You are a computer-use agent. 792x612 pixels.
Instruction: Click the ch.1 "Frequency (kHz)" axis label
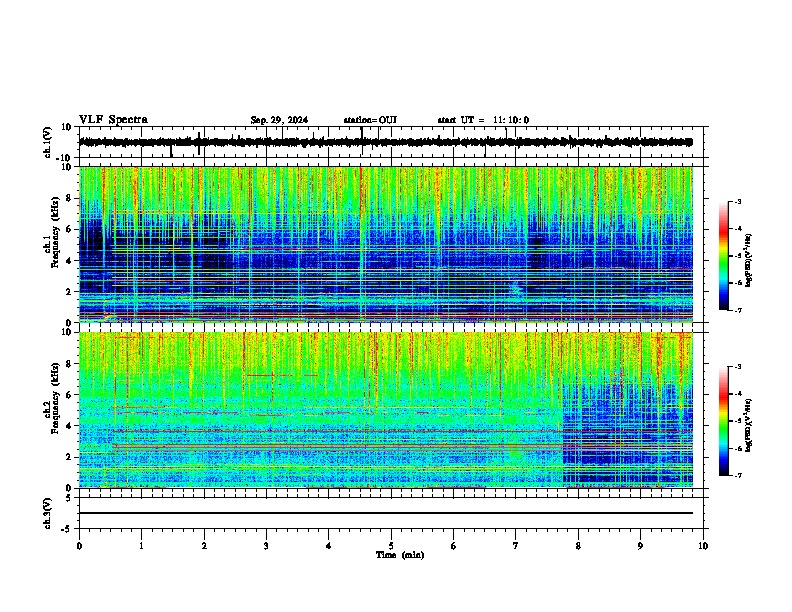(x=55, y=233)
